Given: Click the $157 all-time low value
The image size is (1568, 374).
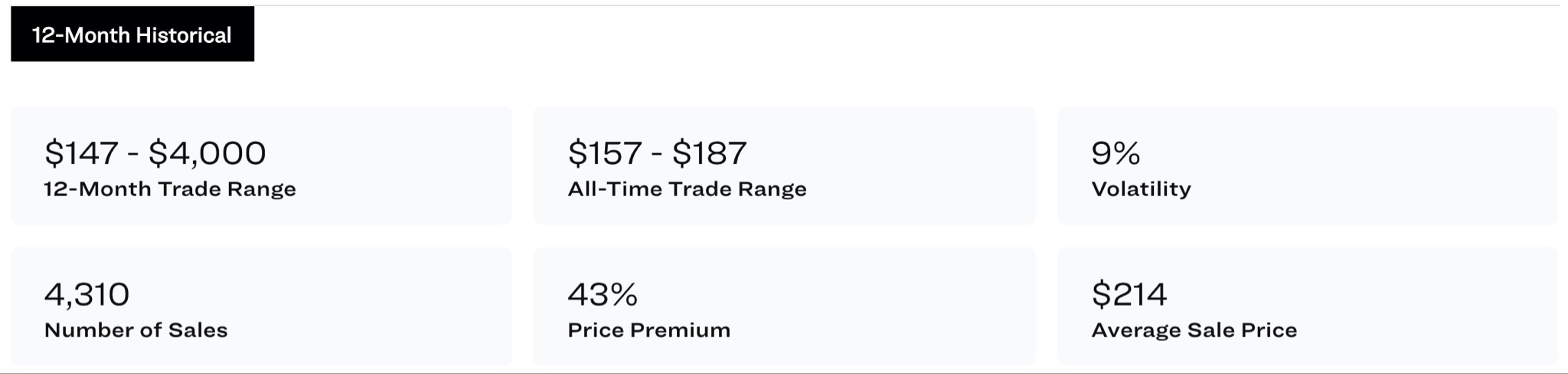Looking at the screenshot, I should point(605,153).
